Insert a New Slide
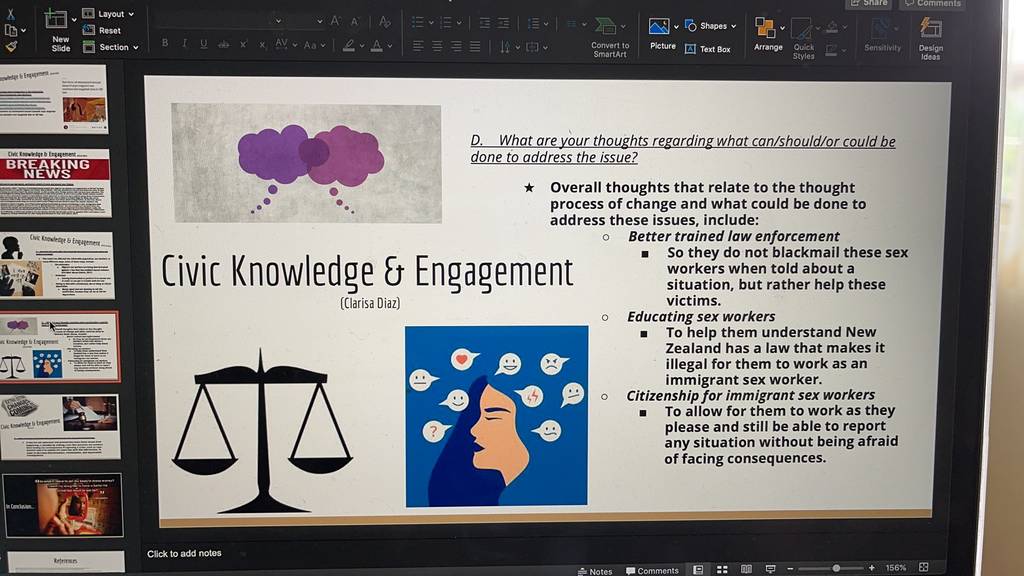The width and height of the screenshot is (1024, 576). [x=57, y=29]
